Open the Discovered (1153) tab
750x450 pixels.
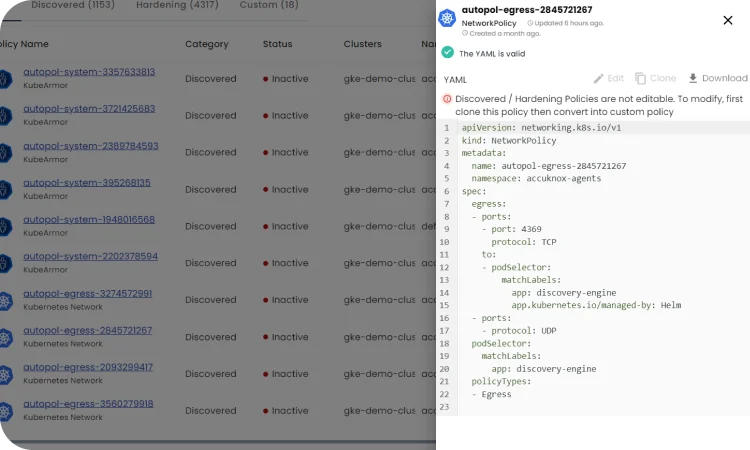(x=72, y=5)
